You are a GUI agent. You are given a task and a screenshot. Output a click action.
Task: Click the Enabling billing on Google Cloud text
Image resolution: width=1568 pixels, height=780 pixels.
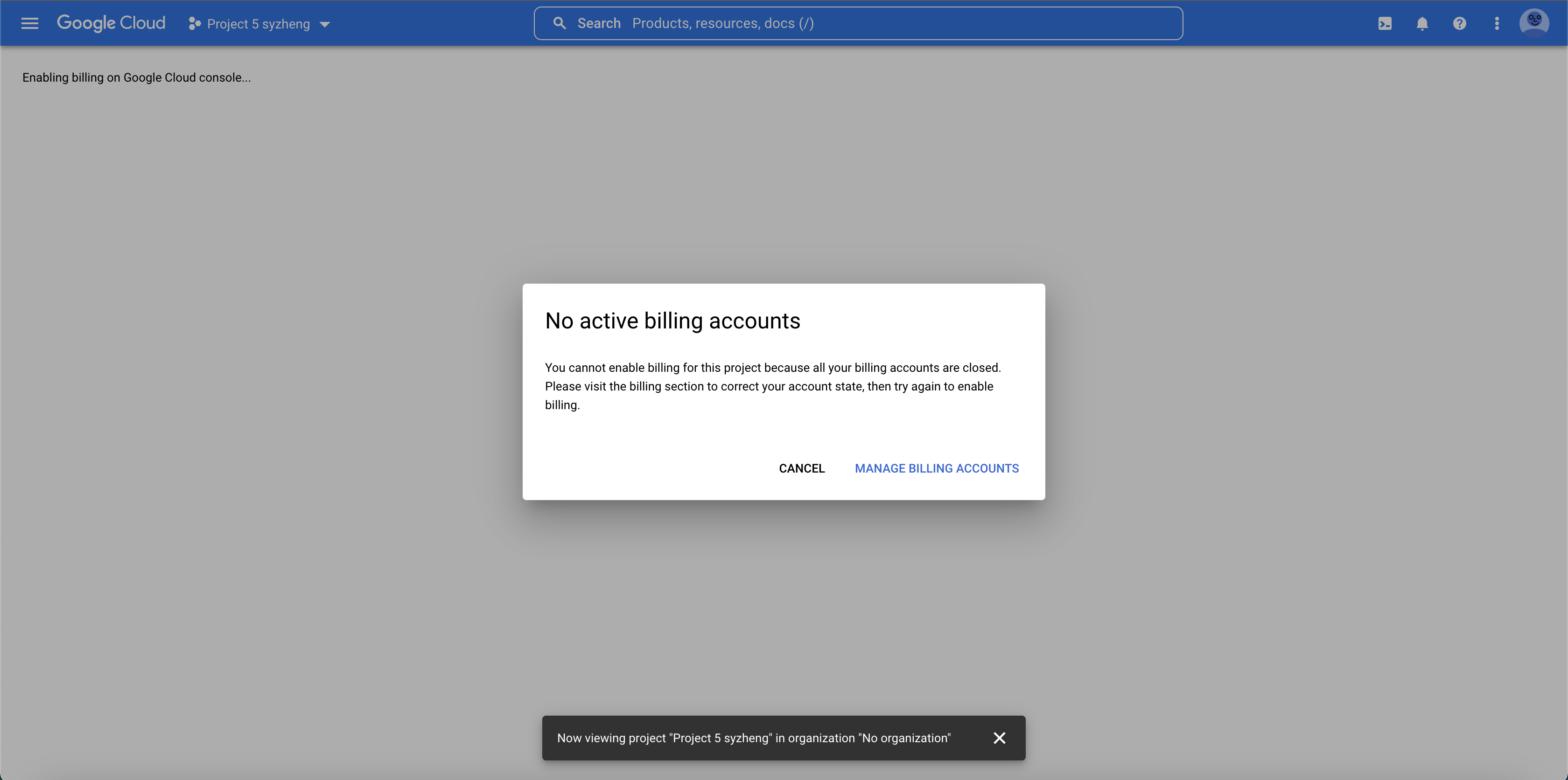[136, 77]
